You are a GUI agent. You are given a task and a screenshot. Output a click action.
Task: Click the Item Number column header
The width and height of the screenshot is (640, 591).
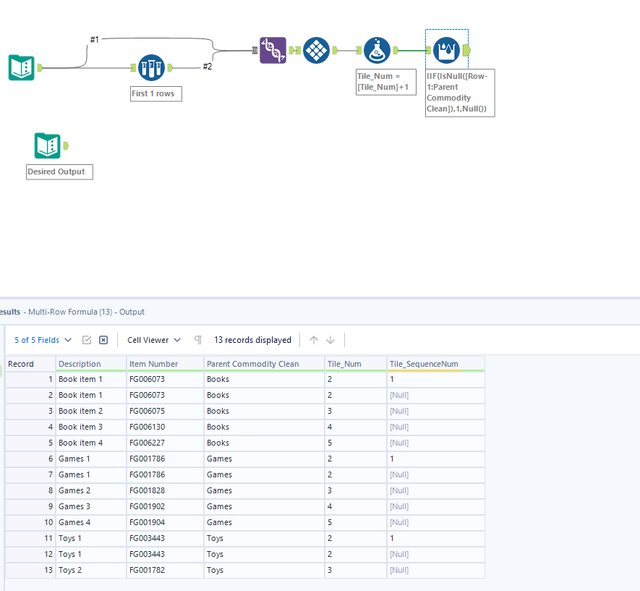(x=165, y=364)
